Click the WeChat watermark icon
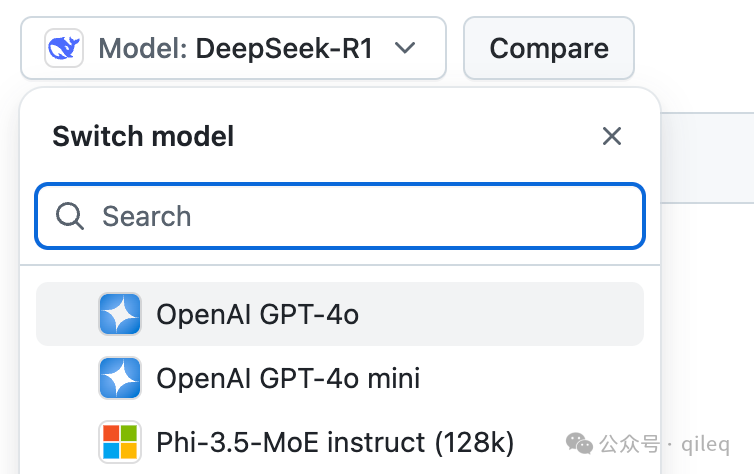 (x=579, y=443)
